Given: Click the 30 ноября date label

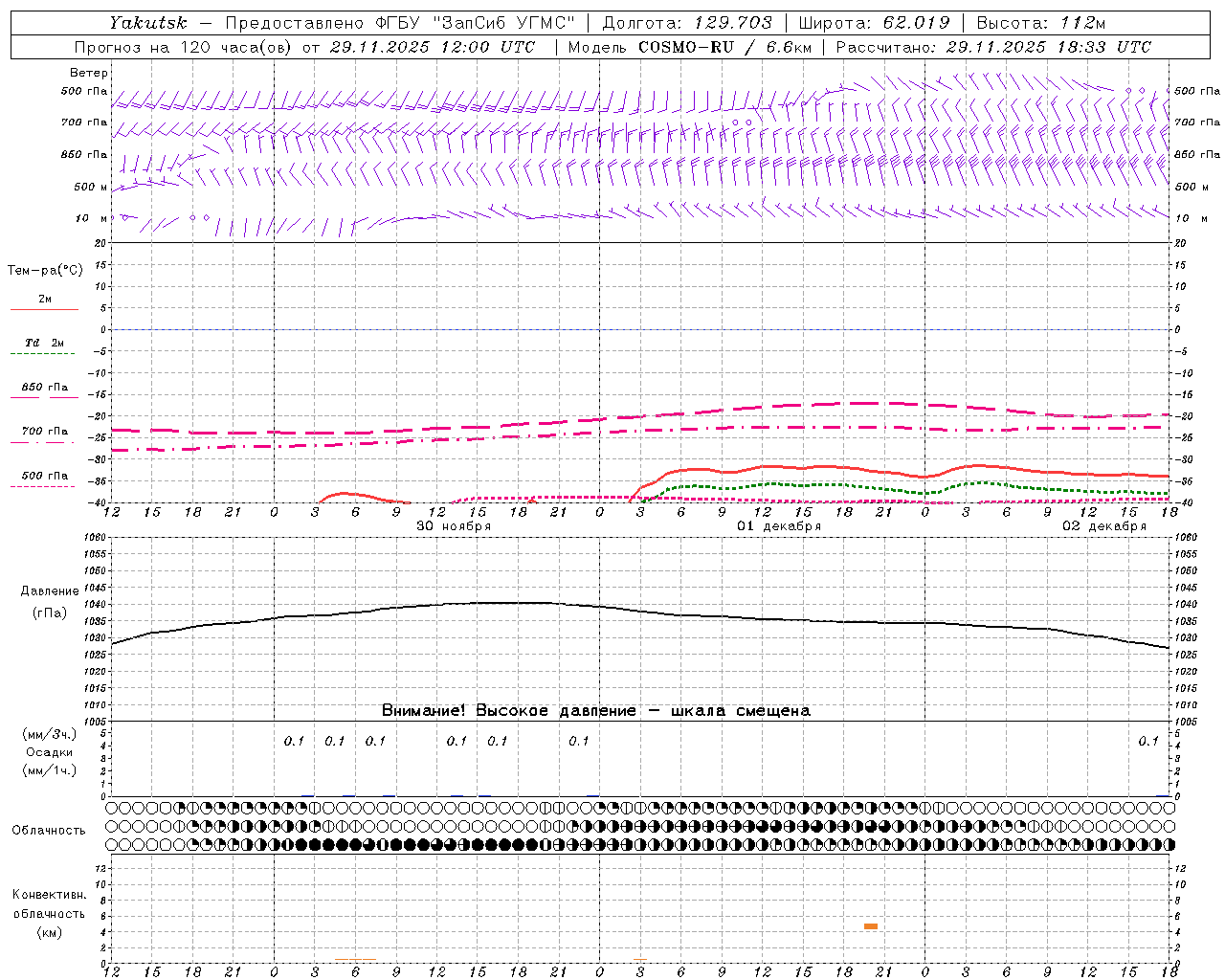Looking at the screenshot, I should 454,526.
